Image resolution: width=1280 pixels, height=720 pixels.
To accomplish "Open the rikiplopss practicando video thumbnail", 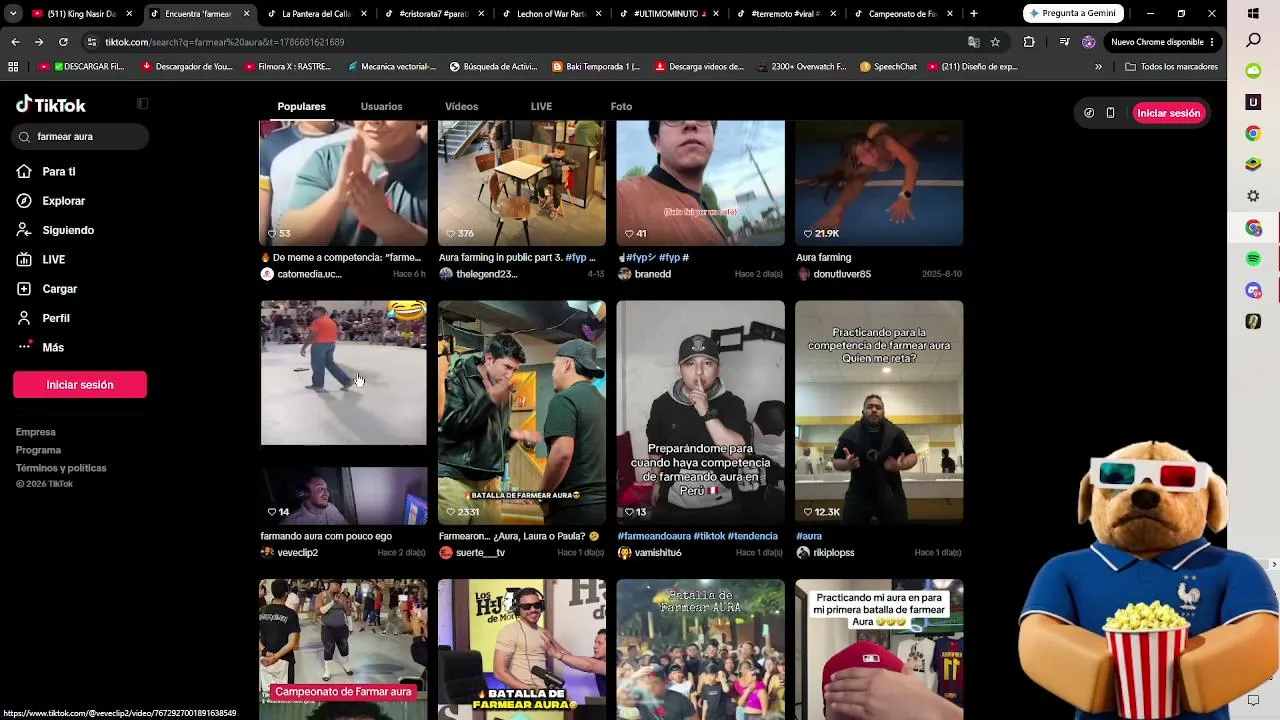I will click(x=879, y=412).
